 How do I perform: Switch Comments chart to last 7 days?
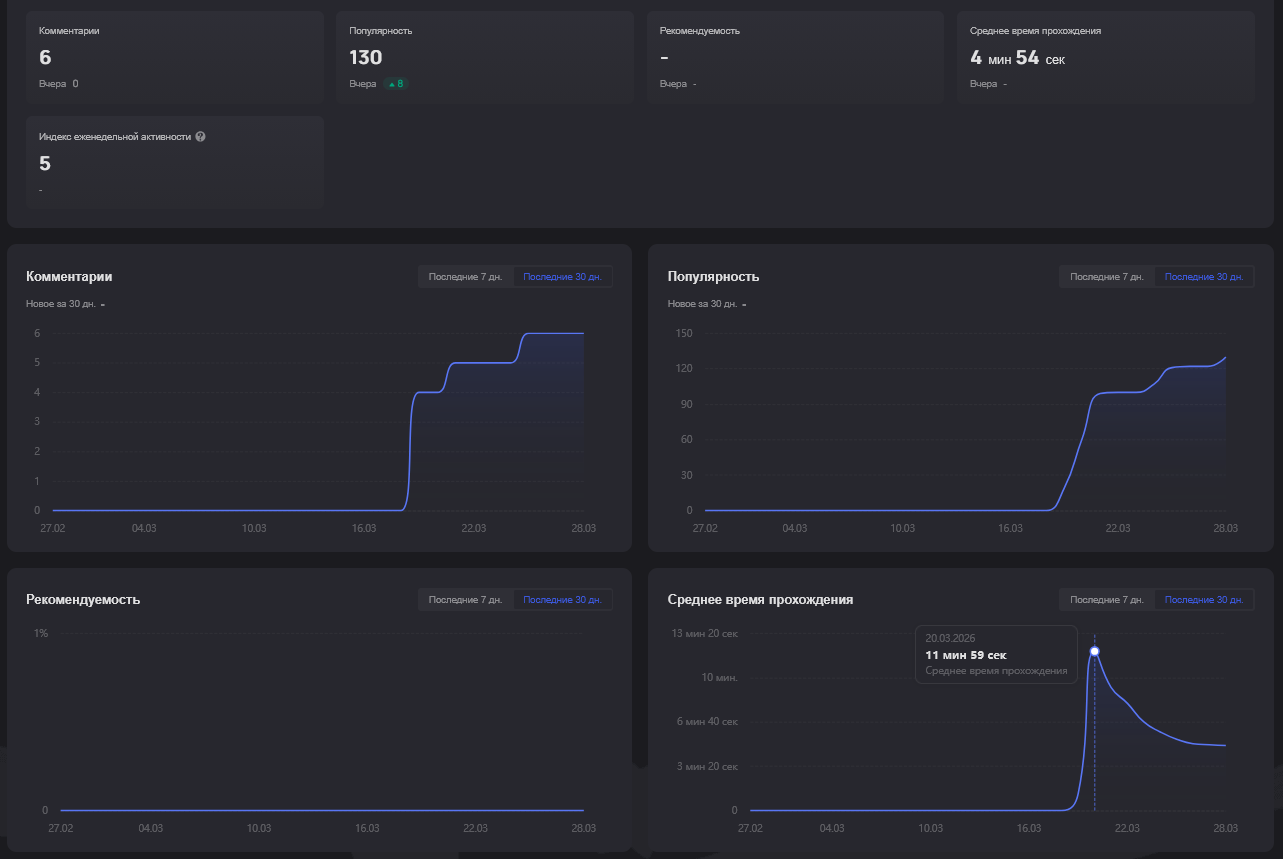[x=466, y=277]
